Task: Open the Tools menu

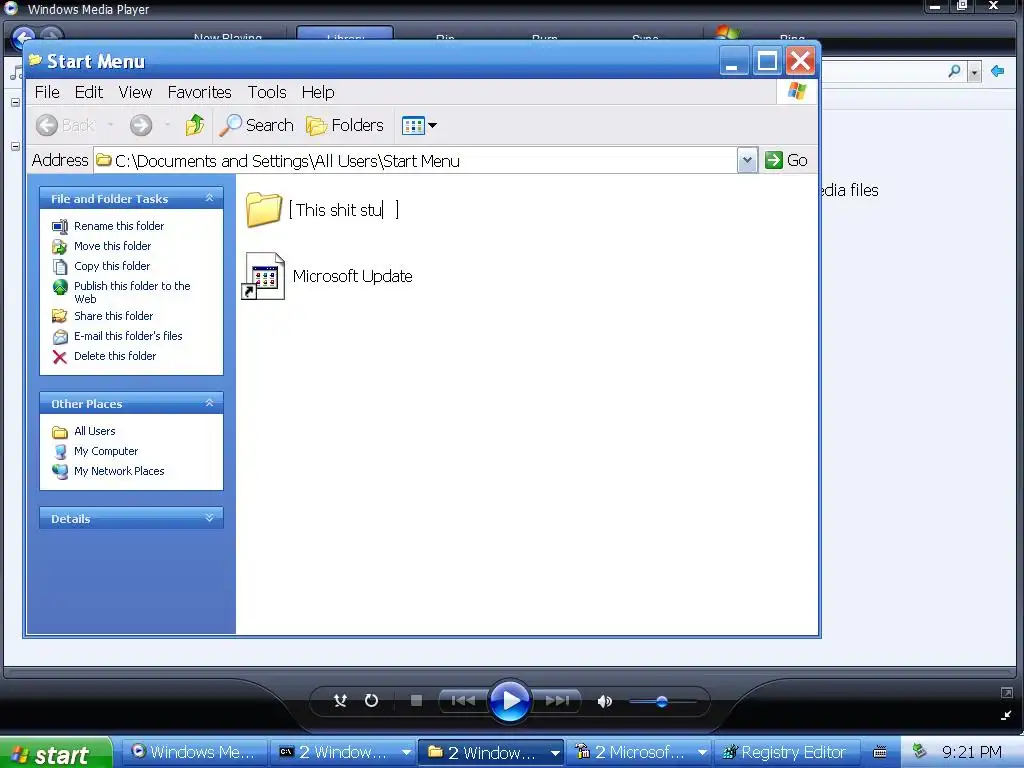Action: point(266,92)
